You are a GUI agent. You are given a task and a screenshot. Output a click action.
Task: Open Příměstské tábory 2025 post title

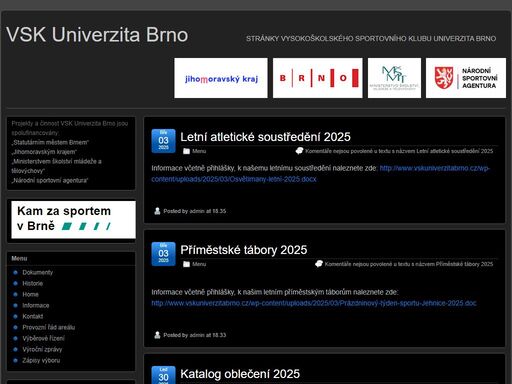click(x=244, y=250)
